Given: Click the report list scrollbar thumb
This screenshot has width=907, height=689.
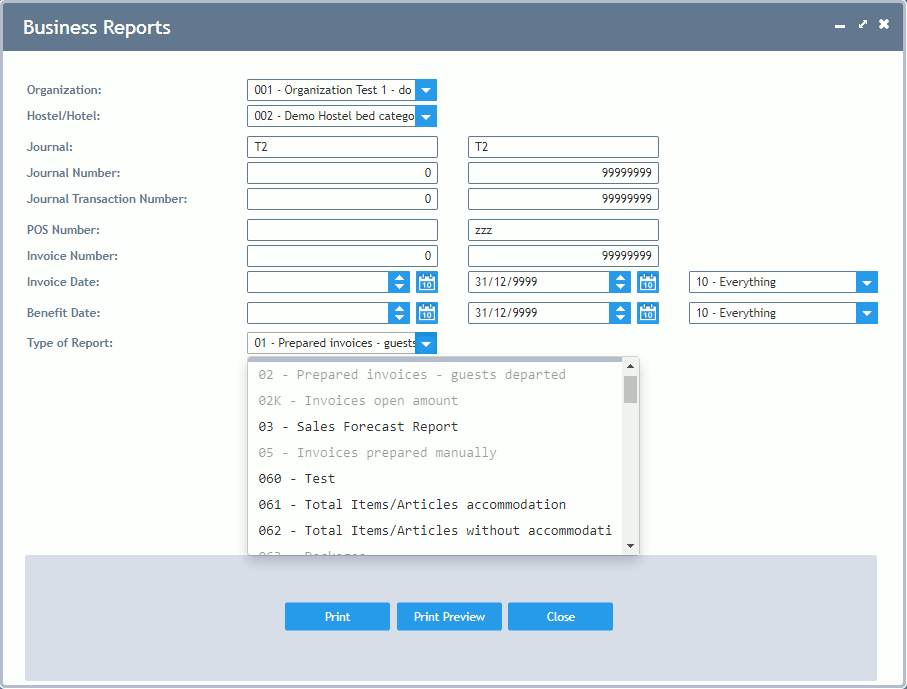Looking at the screenshot, I should [631, 389].
